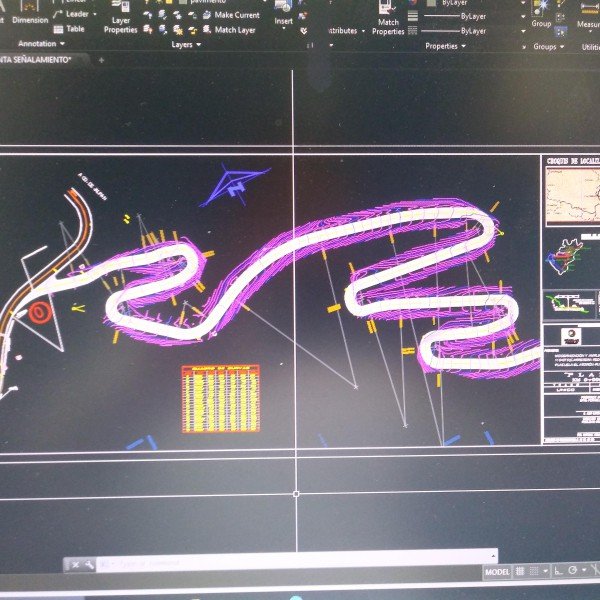Screen dimensions: 600x600
Task: Toggle grid display in status bar
Action: tap(522, 572)
